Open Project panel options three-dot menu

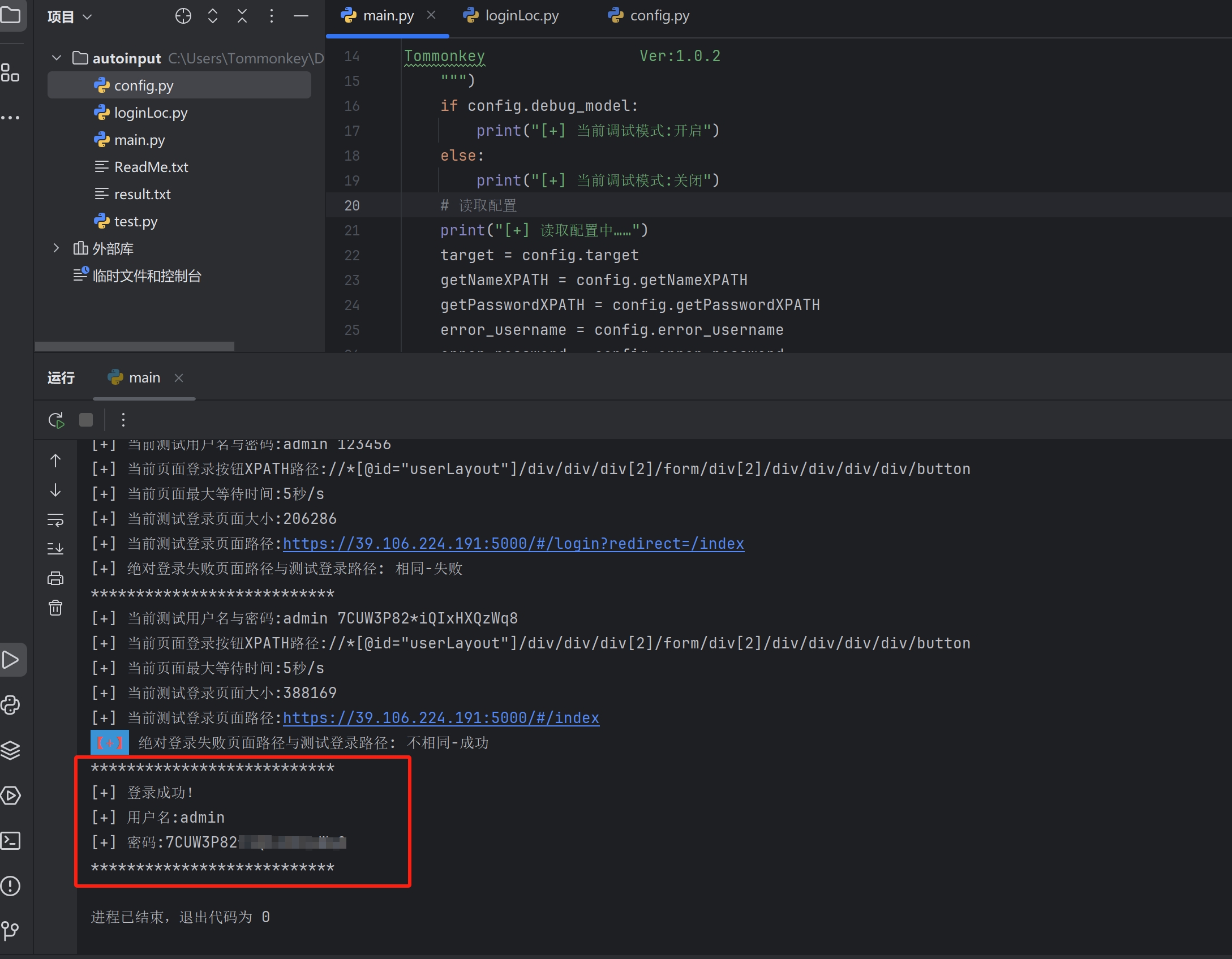pyautogui.click(x=272, y=16)
